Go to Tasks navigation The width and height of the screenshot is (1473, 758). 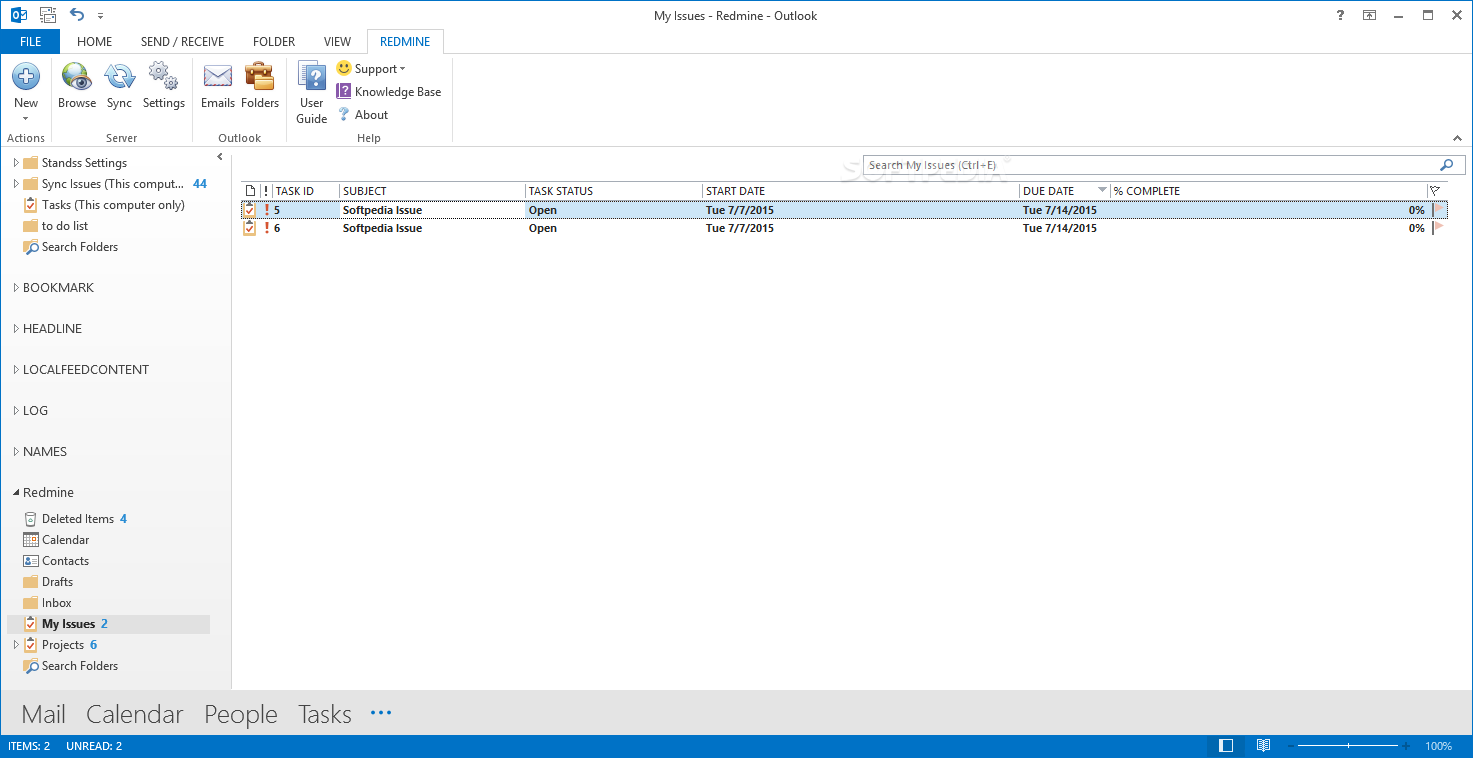(x=325, y=714)
